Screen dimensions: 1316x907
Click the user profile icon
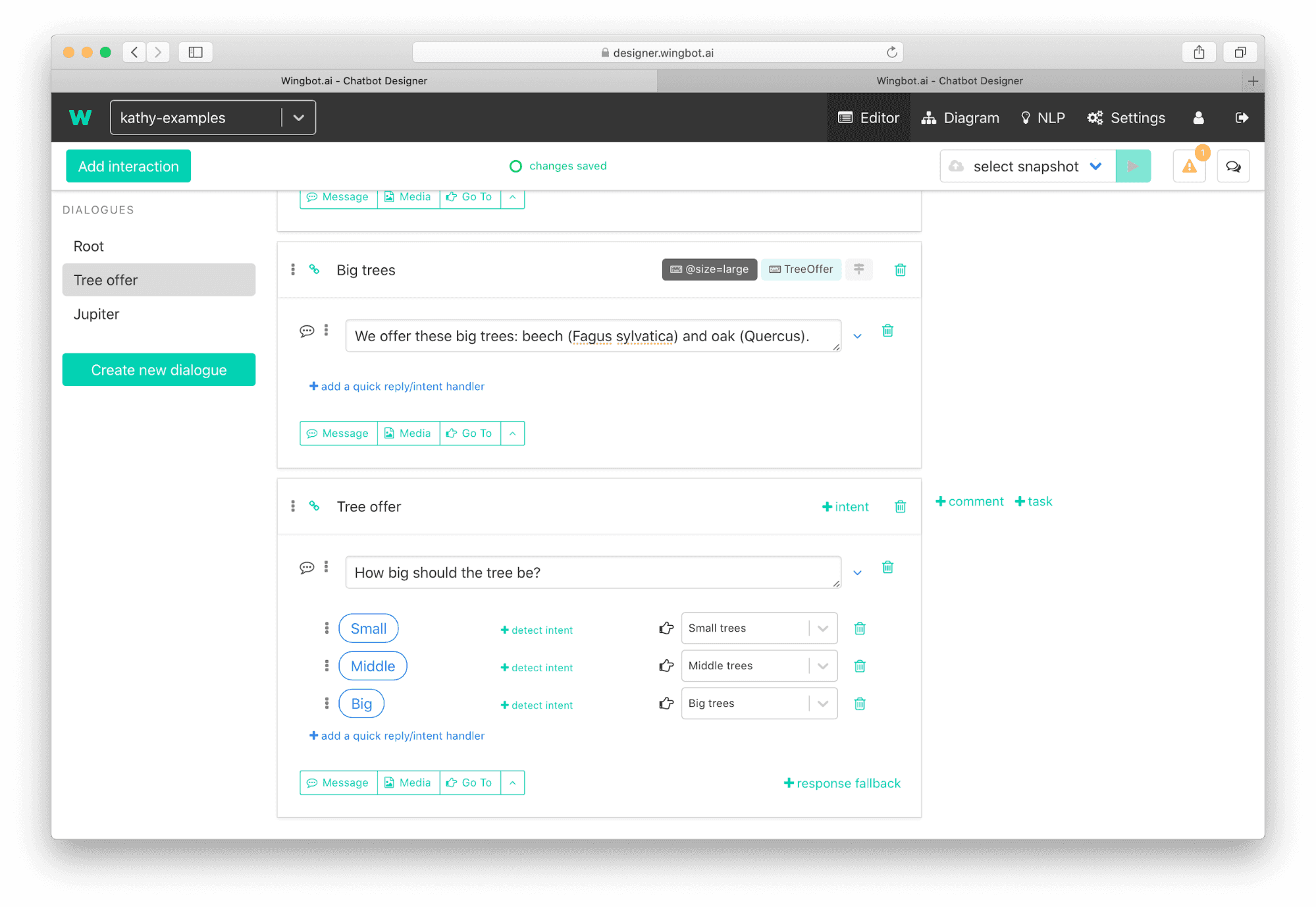point(1198,118)
